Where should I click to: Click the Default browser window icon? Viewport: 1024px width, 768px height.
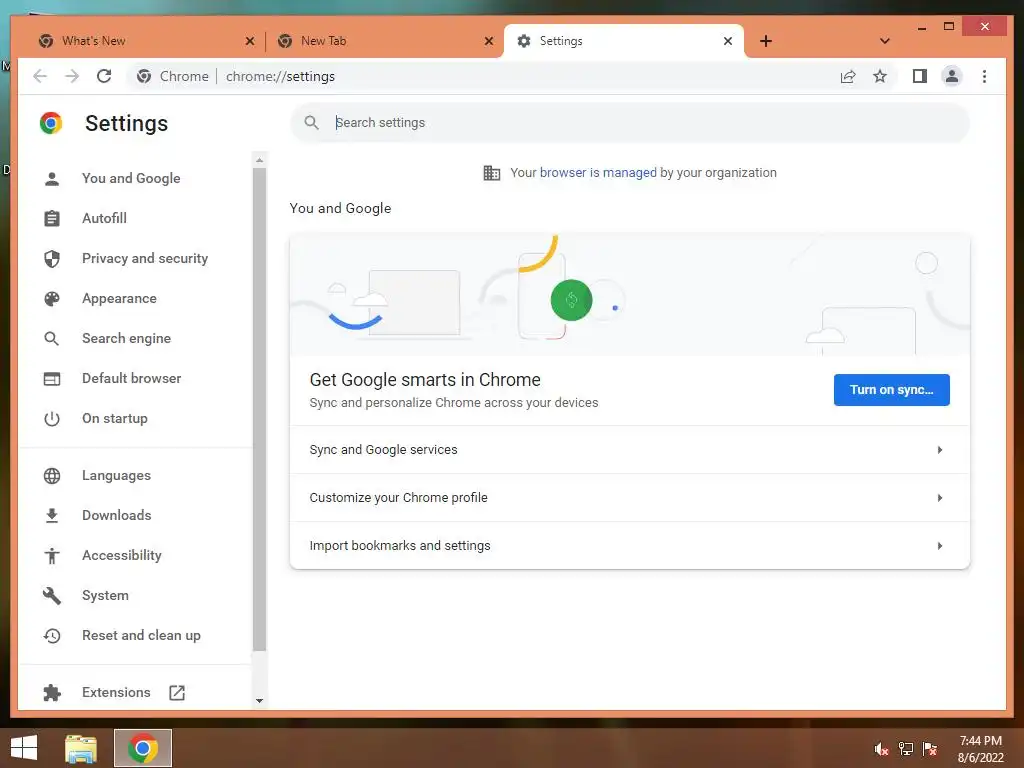tap(52, 379)
